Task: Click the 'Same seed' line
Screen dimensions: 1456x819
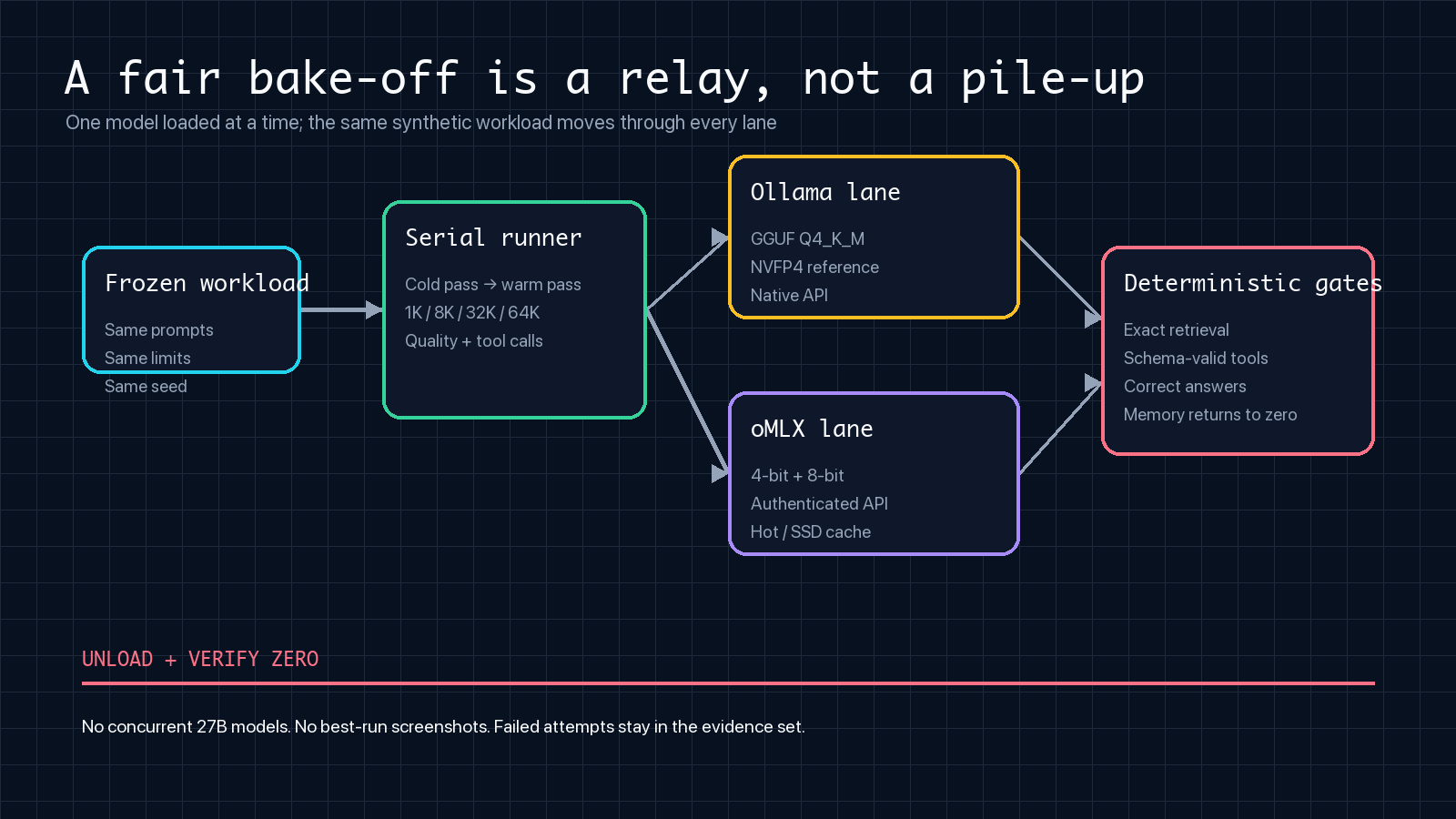Action: point(146,387)
